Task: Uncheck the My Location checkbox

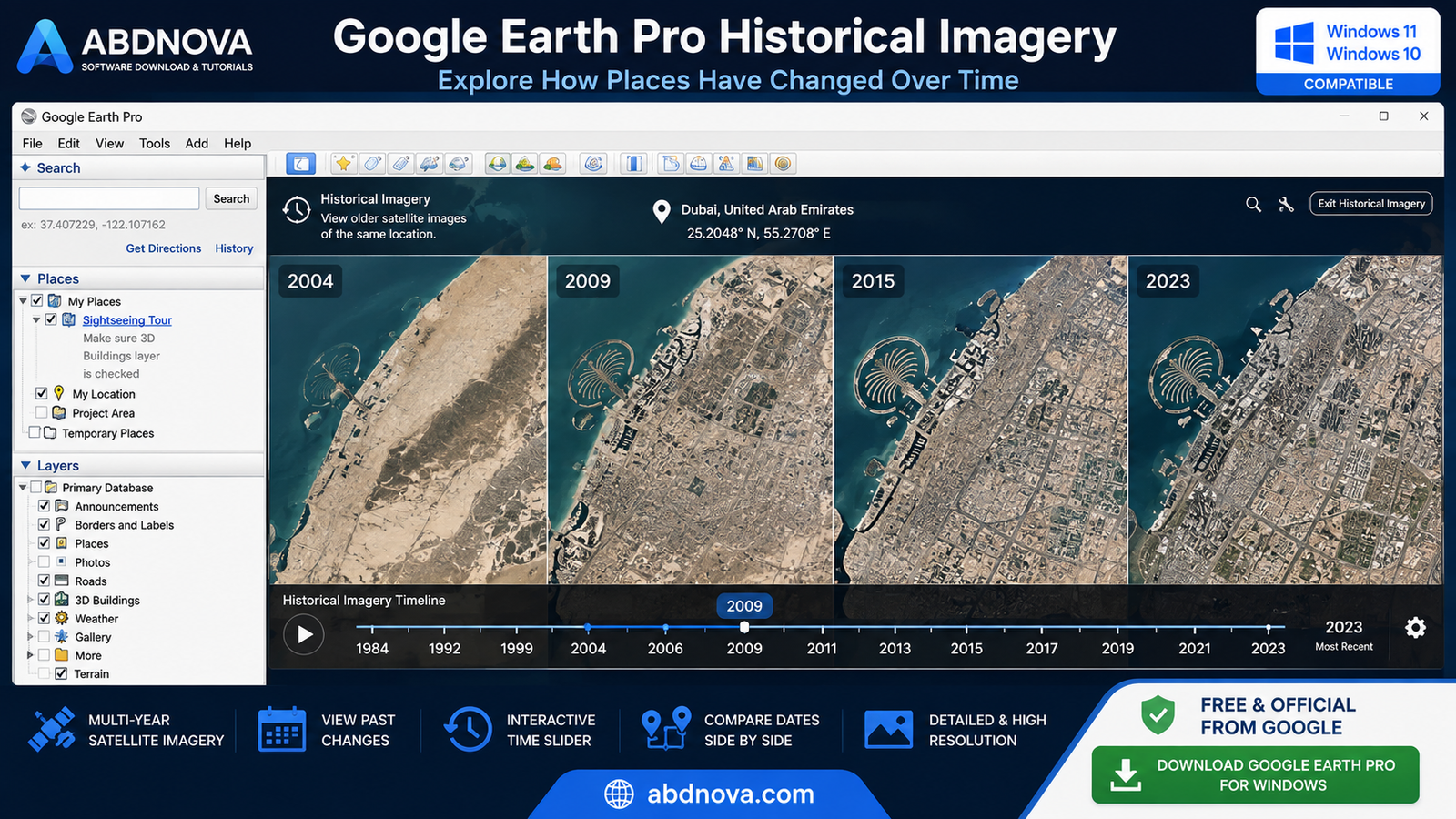Action: 42,393
